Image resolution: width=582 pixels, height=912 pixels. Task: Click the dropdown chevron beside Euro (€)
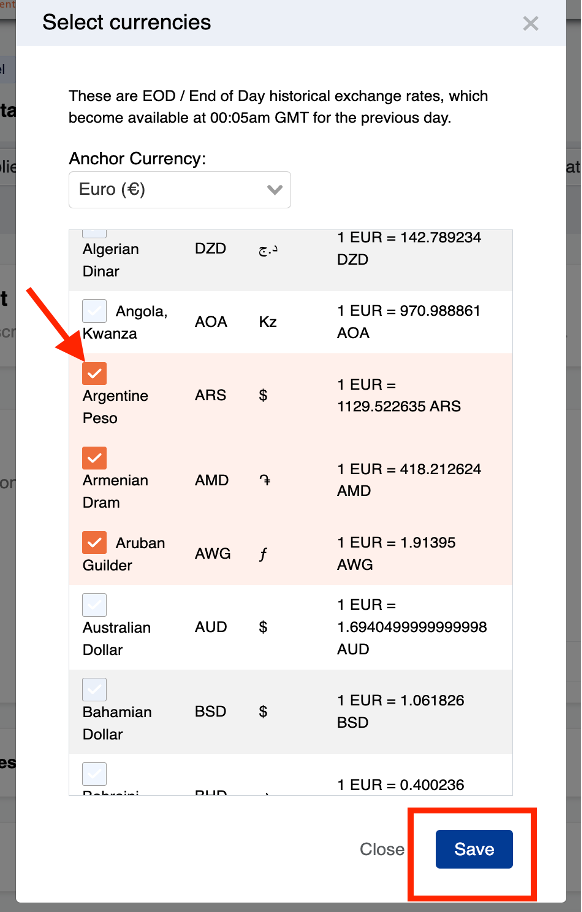274,190
